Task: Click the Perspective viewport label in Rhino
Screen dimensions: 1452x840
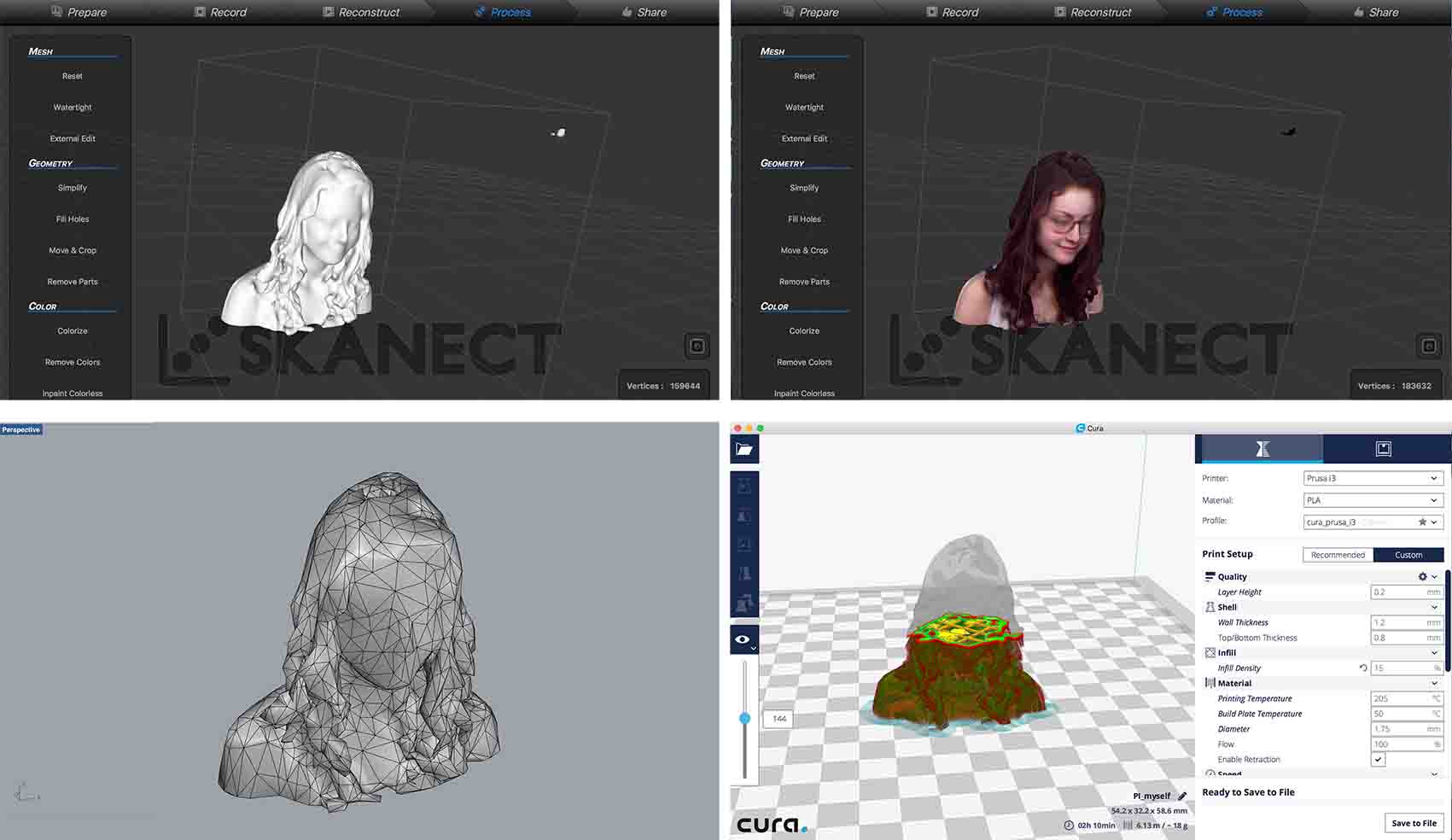Action: [21, 429]
